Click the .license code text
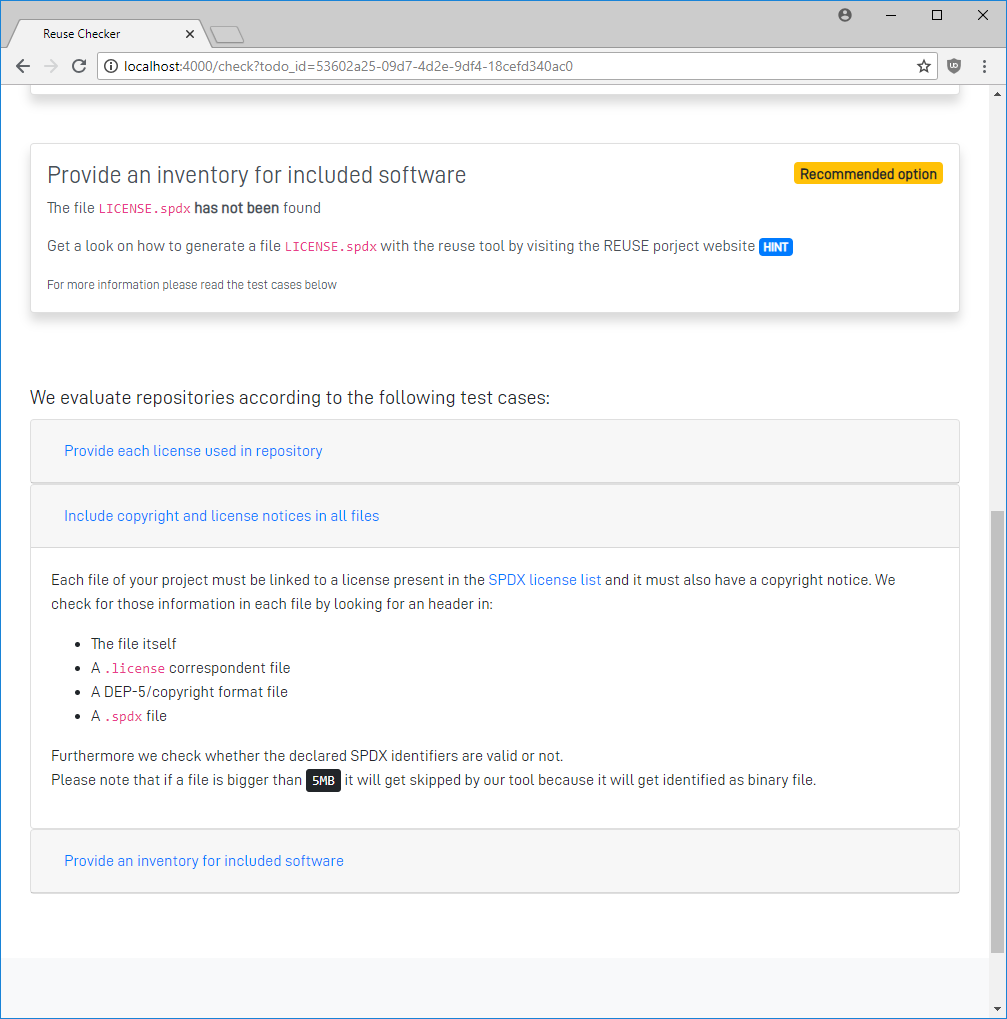Viewport: 1007px width, 1019px height. click(134, 668)
